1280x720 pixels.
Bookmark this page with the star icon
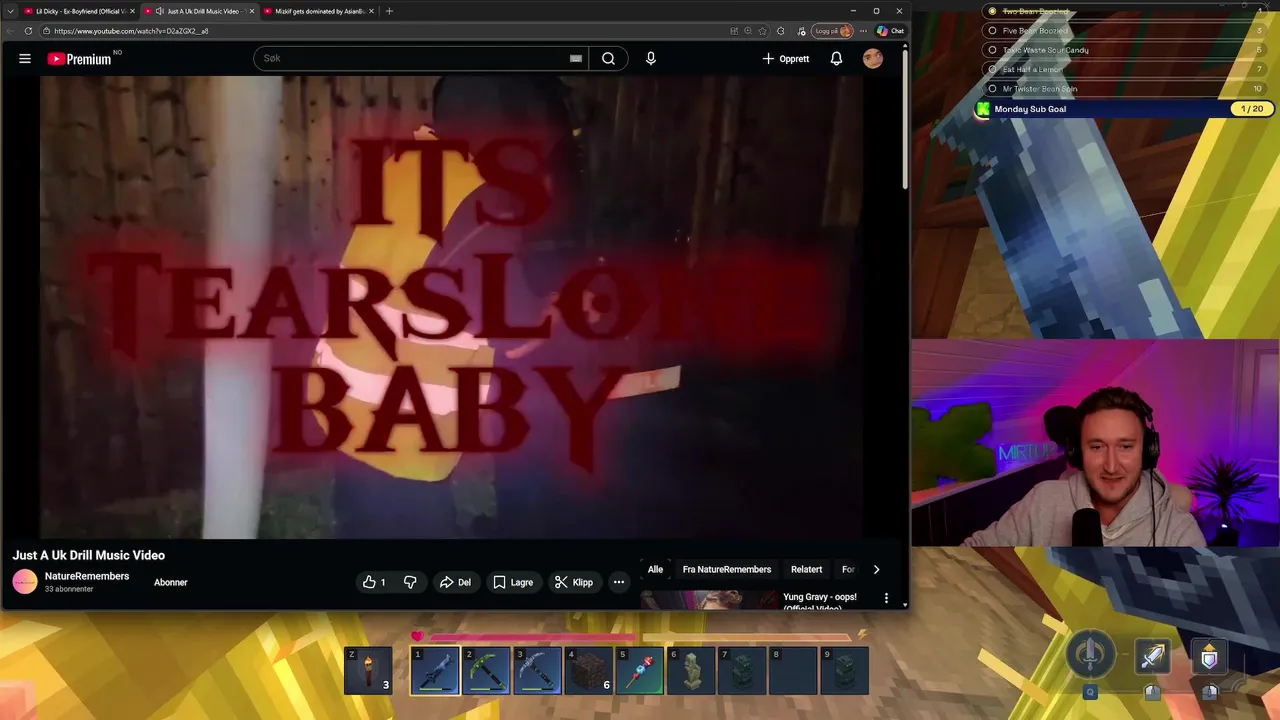[763, 31]
